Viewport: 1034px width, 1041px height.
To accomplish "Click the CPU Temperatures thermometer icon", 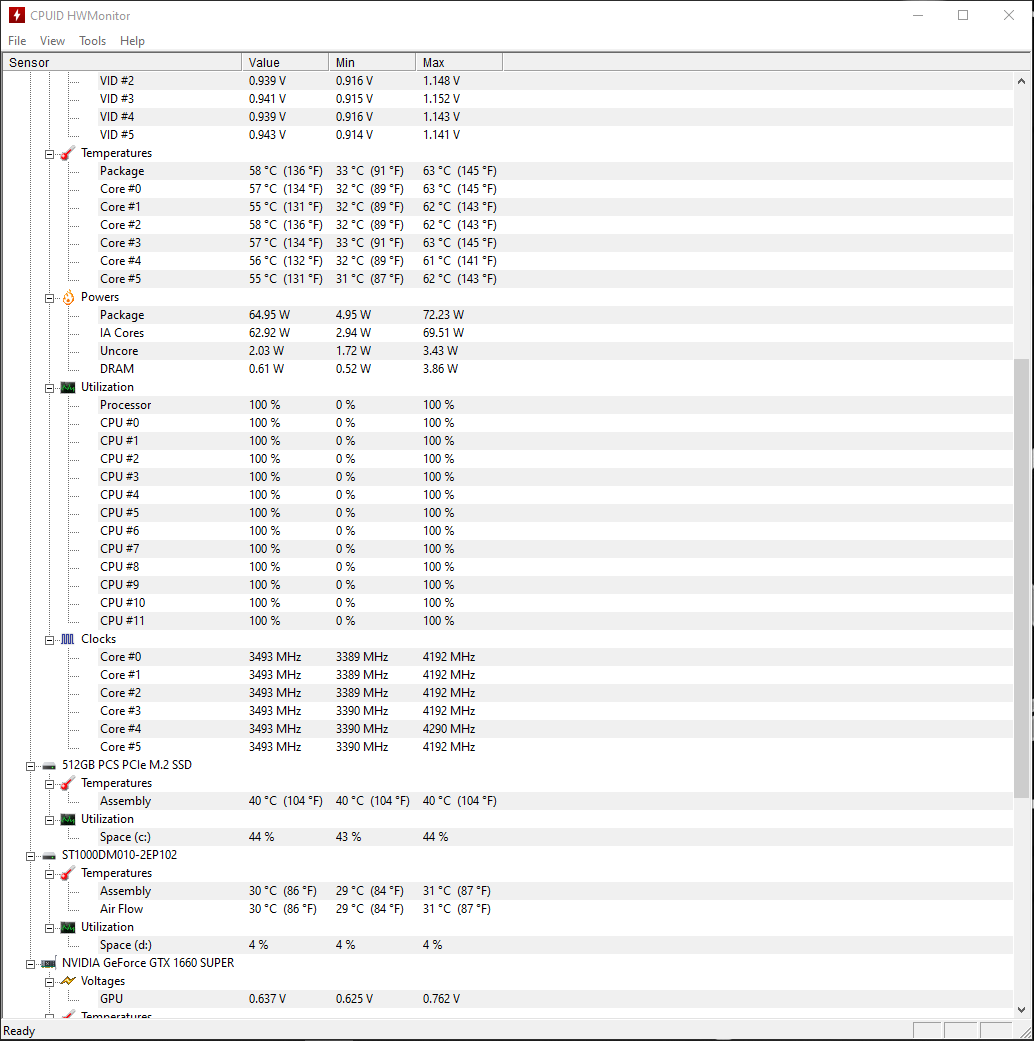I will [x=68, y=153].
